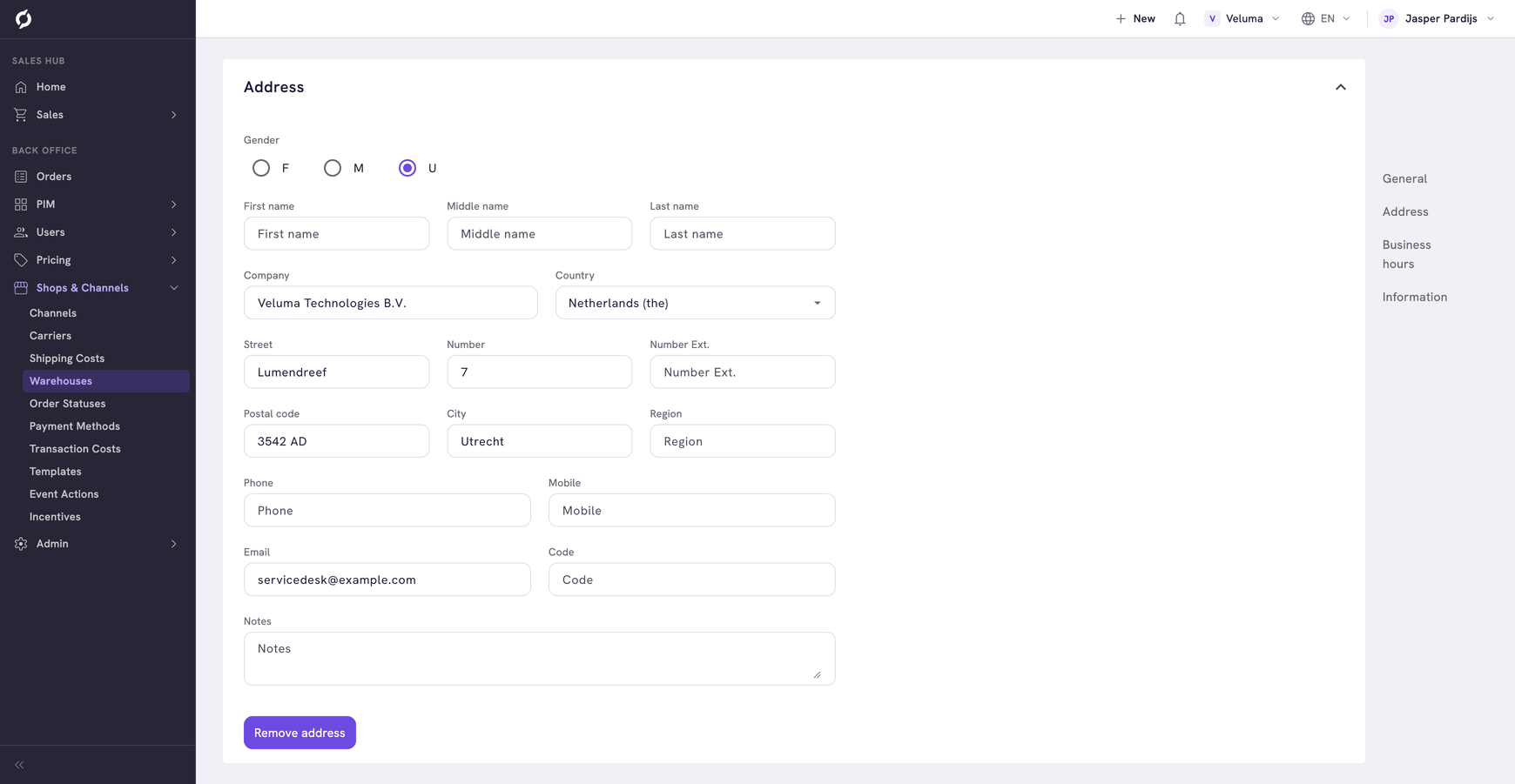Open Templates in the sidebar
This screenshot has width=1515, height=784.
click(x=56, y=472)
